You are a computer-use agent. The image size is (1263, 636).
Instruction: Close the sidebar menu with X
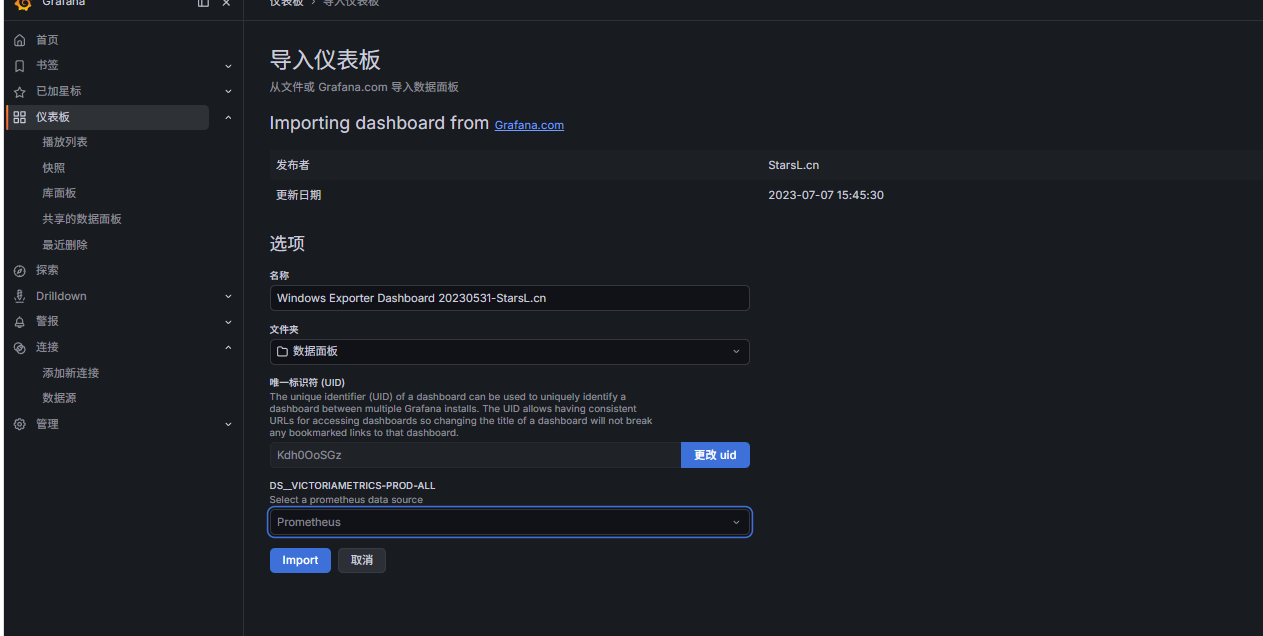pos(225,3)
